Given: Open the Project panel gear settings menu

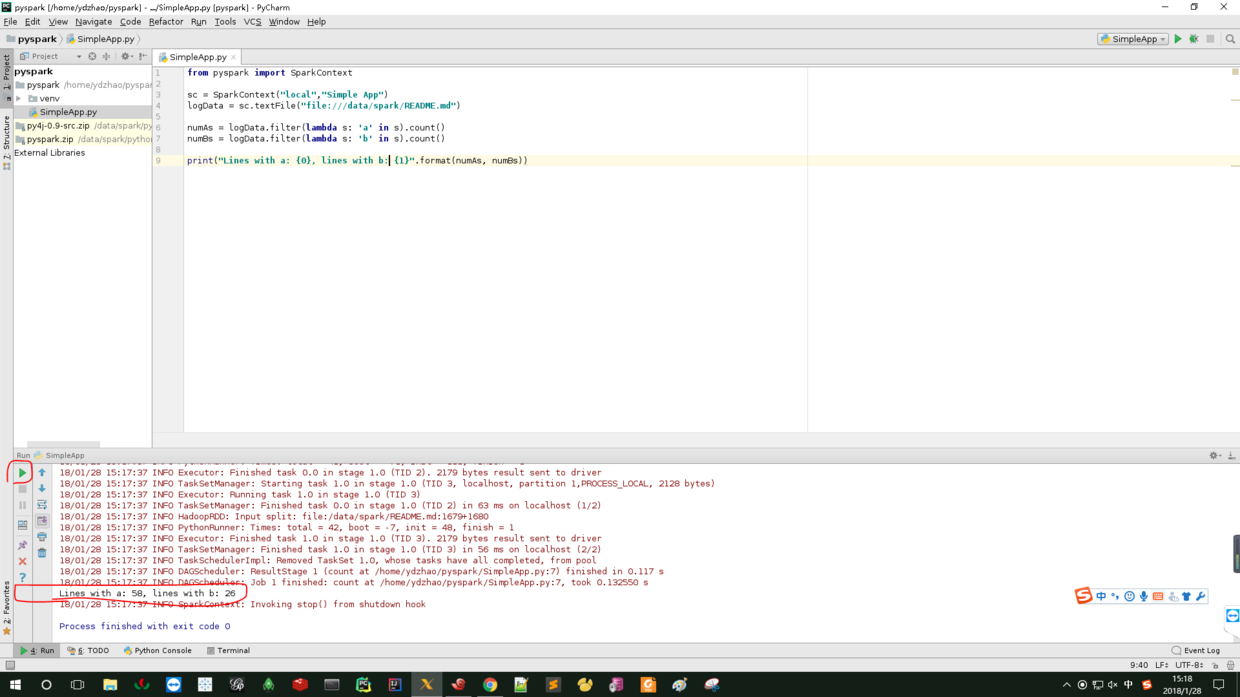Looking at the screenshot, I should tap(126, 57).
